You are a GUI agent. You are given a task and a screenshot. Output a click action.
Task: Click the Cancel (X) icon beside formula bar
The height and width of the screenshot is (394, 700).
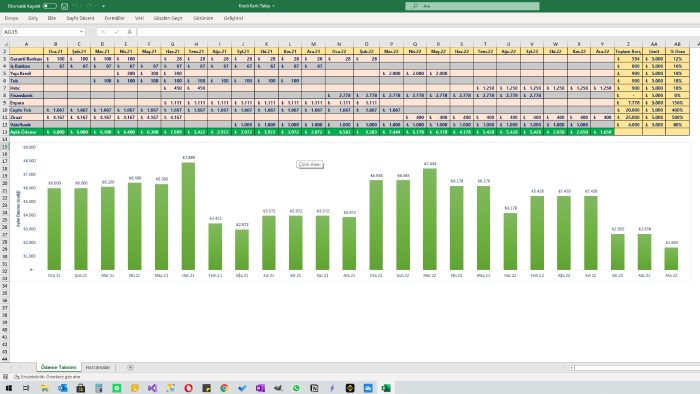(x=103, y=32)
